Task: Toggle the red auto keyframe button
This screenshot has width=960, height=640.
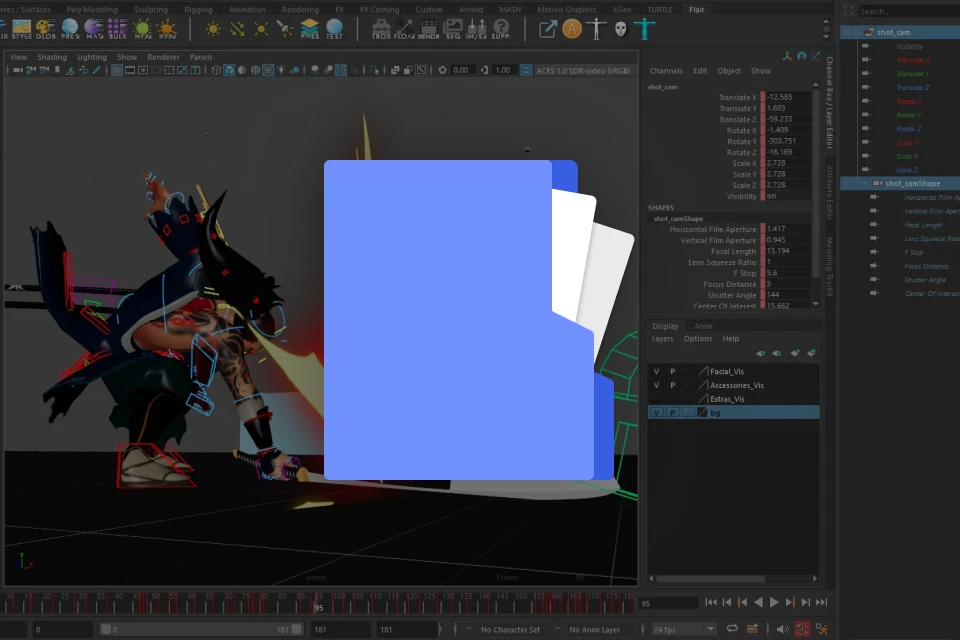Action: point(802,629)
